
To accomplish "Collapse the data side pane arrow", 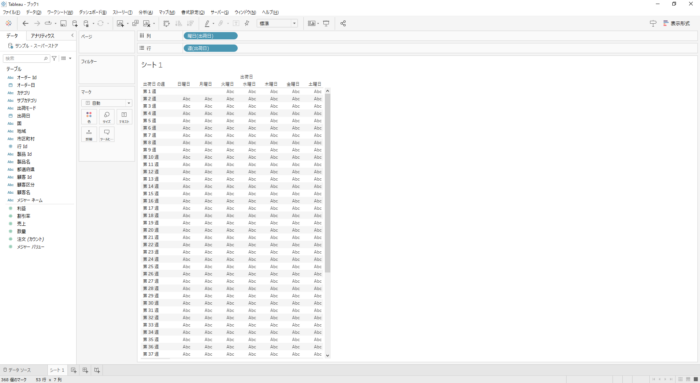I will pos(72,35).
